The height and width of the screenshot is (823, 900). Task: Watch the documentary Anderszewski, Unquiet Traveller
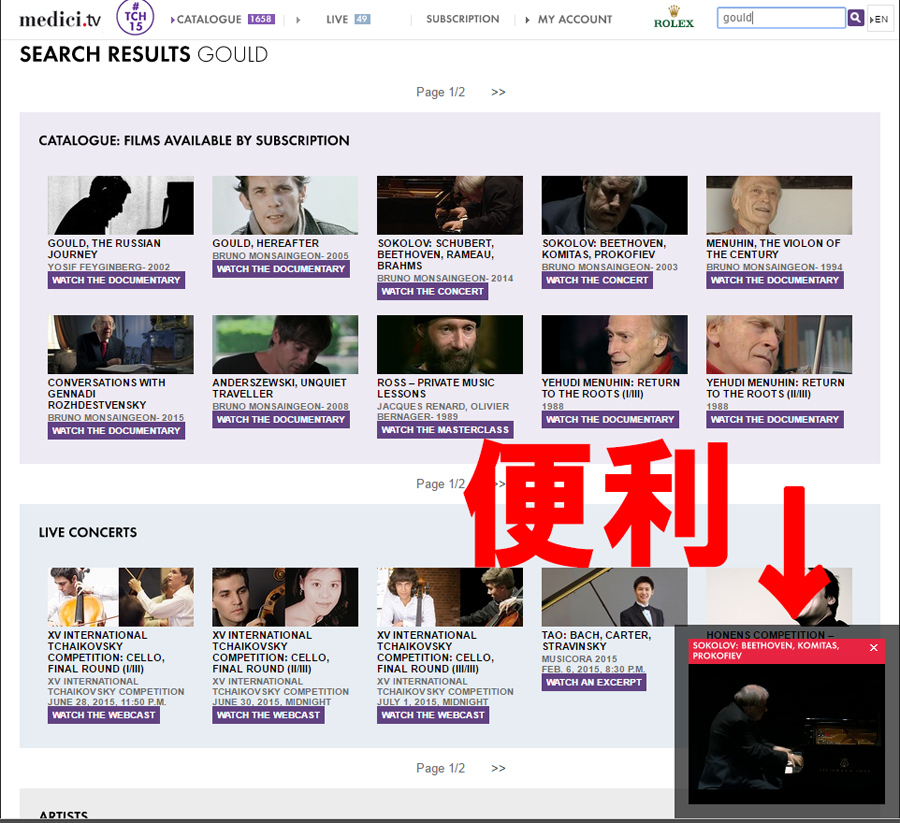(x=281, y=420)
